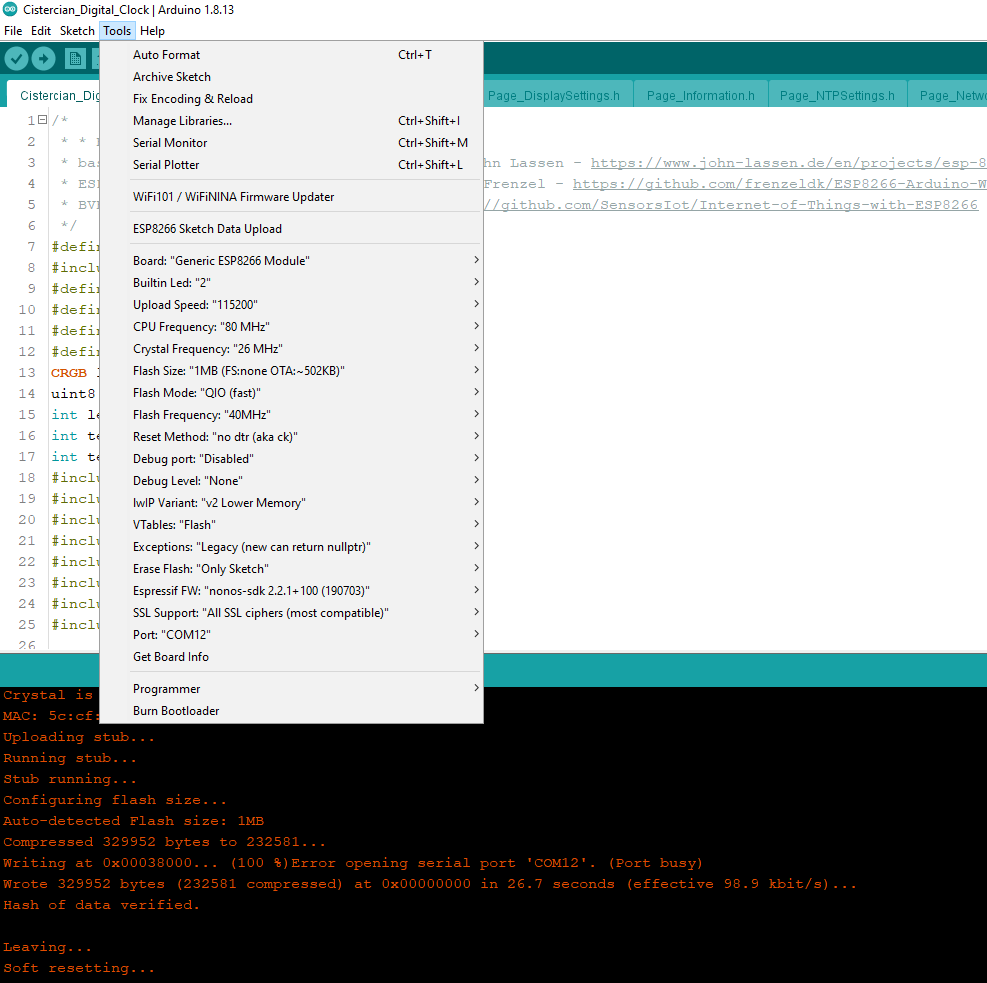Open the john-lassen.de project link

coord(788,163)
